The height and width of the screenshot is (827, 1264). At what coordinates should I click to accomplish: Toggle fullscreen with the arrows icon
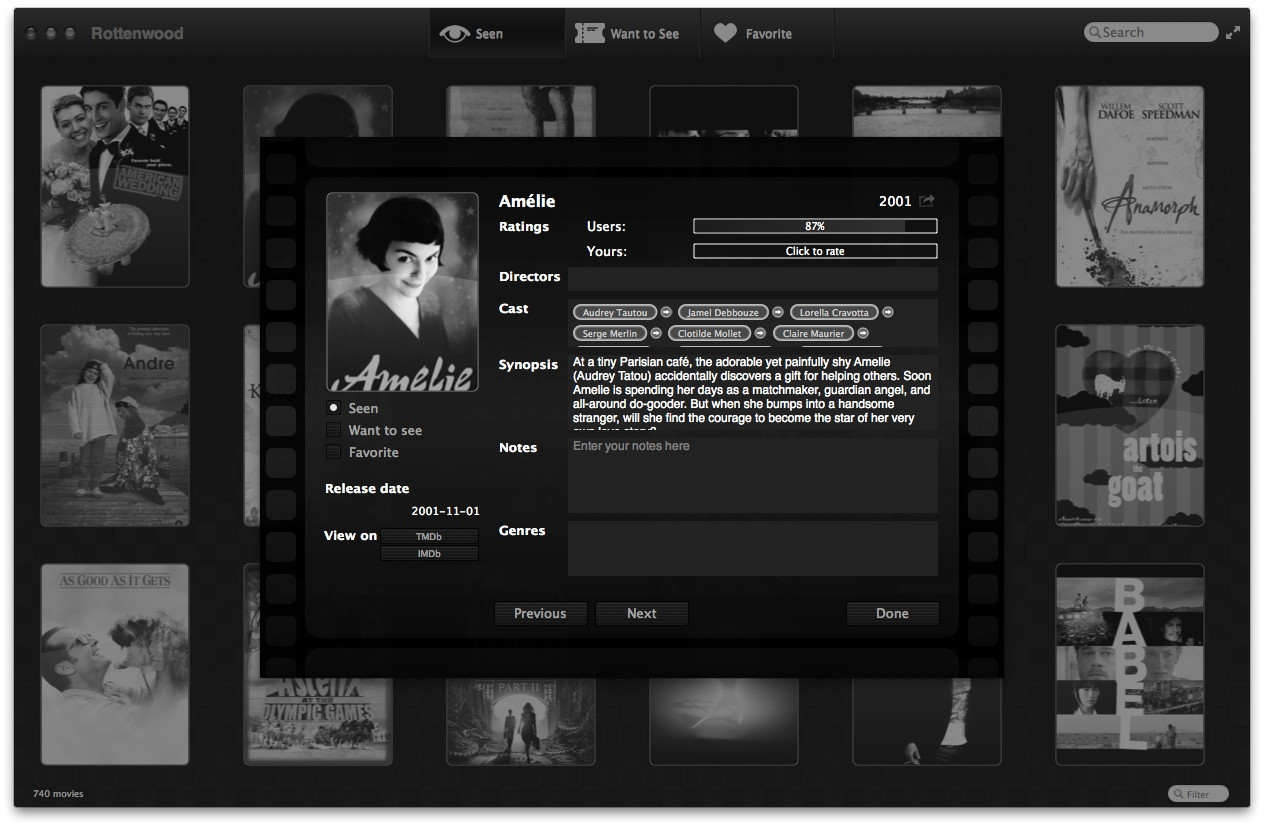click(1233, 32)
